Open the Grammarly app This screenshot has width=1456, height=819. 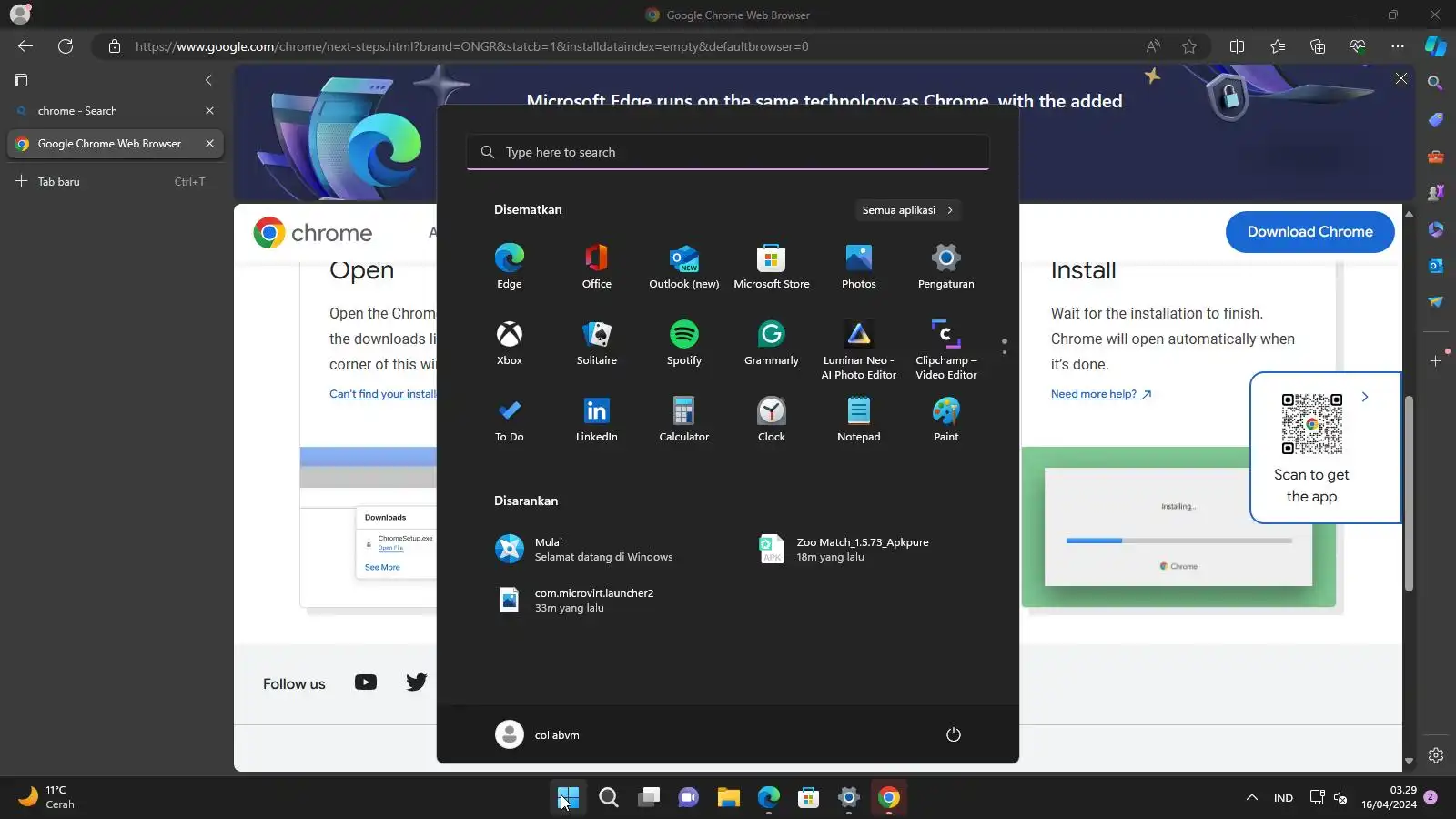772,342
